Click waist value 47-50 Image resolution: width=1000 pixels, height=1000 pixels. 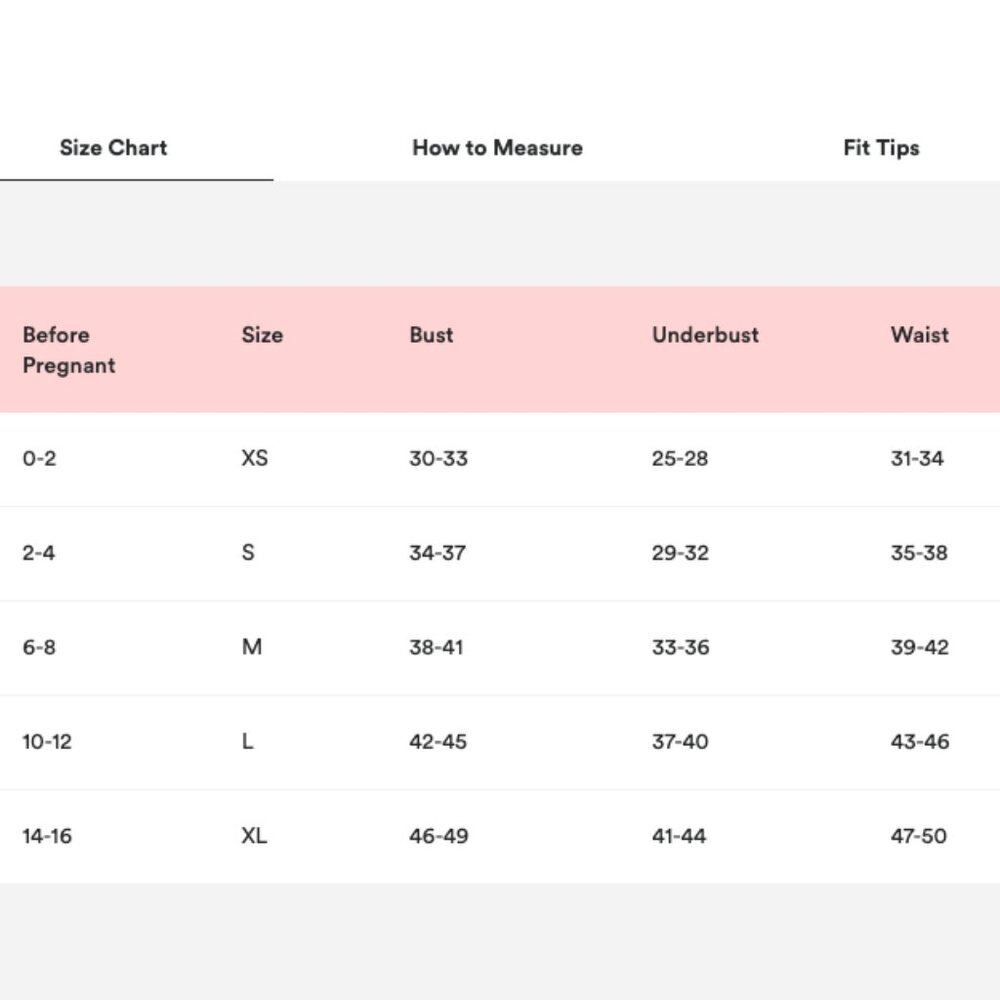click(918, 836)
